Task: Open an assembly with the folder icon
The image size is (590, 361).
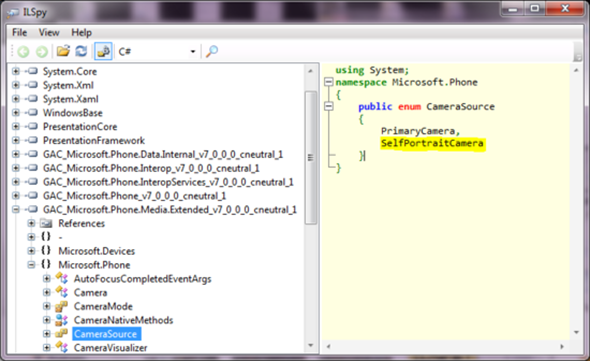Action: pos(63,51)
